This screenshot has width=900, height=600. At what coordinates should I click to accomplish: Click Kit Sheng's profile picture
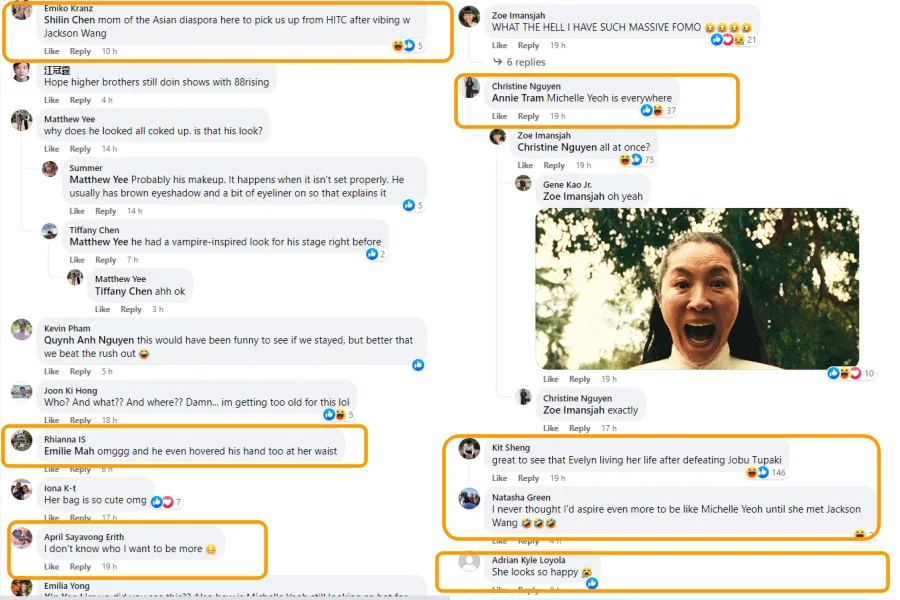click(x=469, y=448)
